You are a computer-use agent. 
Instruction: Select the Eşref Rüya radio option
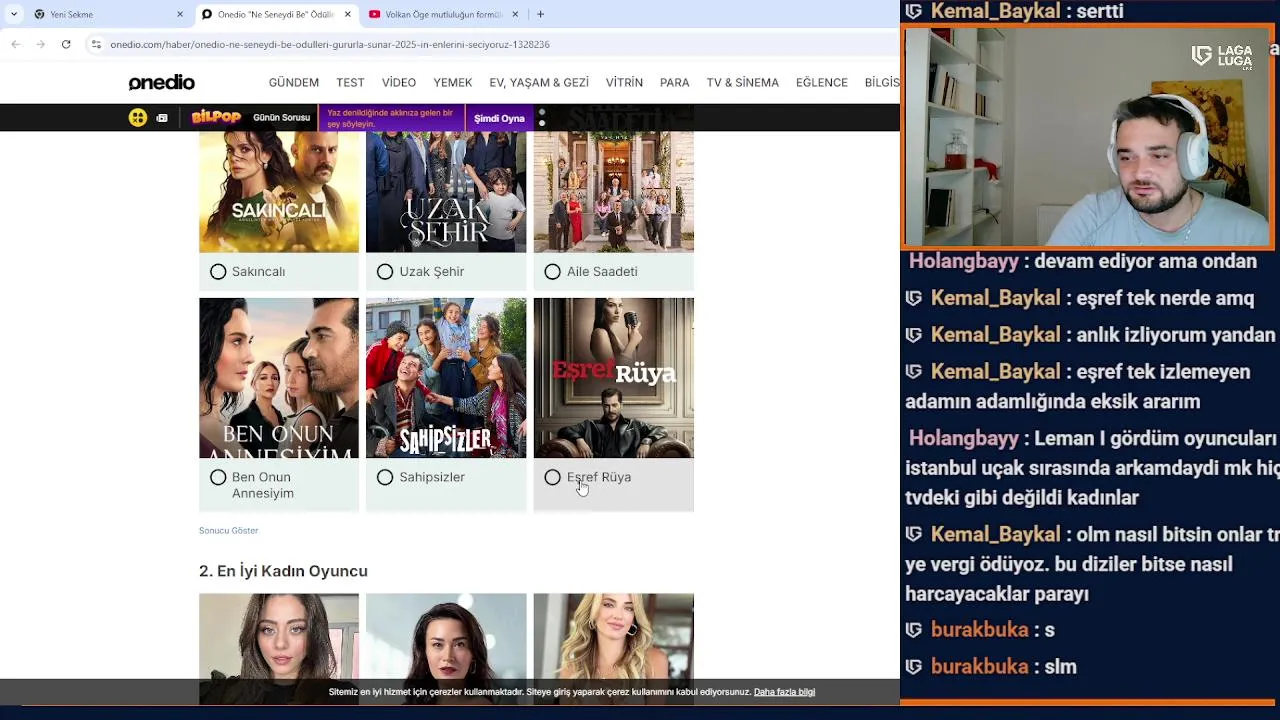552,478
